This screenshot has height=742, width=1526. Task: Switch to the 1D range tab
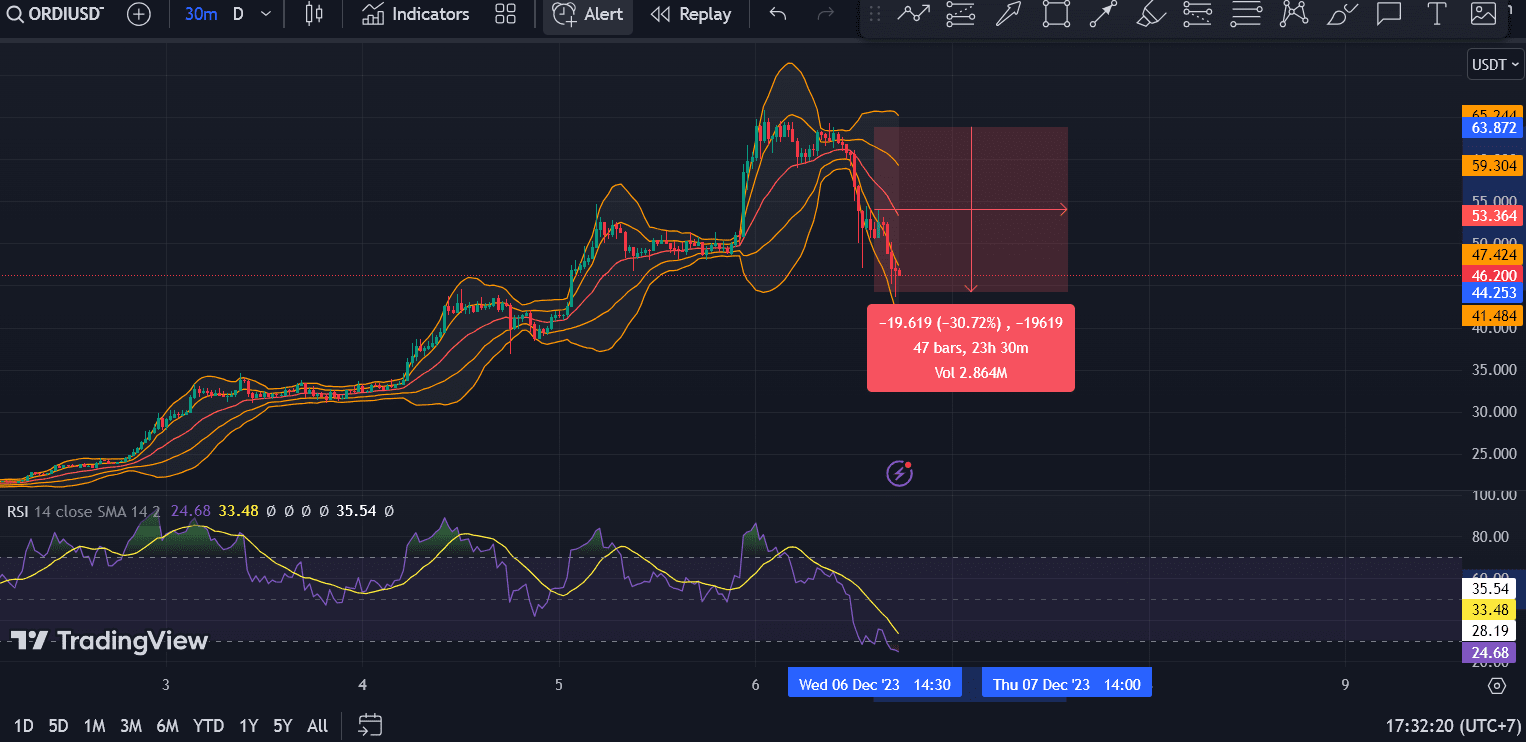tap(24, 725)
